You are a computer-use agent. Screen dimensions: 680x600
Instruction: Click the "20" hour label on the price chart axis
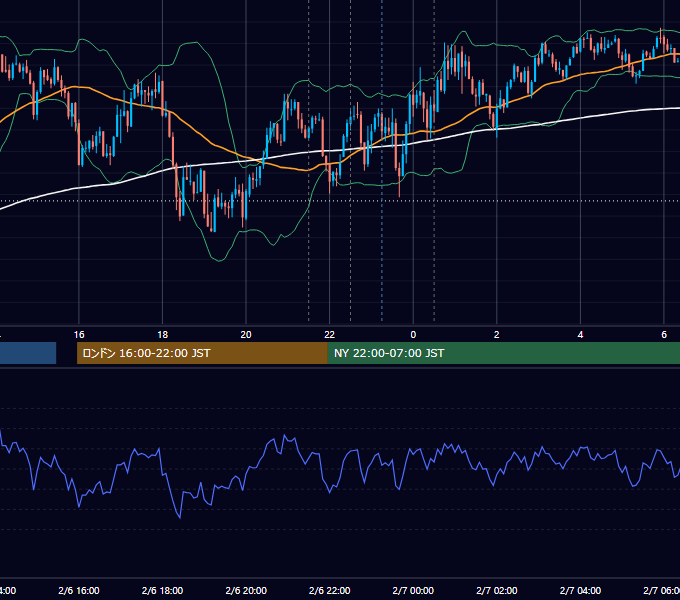246,335
